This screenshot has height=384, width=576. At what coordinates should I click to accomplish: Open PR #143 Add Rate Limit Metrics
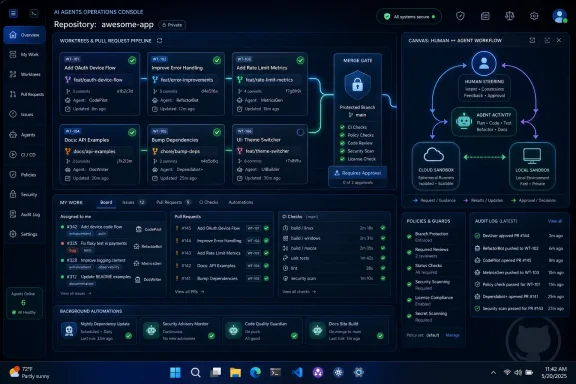(223, 253)
